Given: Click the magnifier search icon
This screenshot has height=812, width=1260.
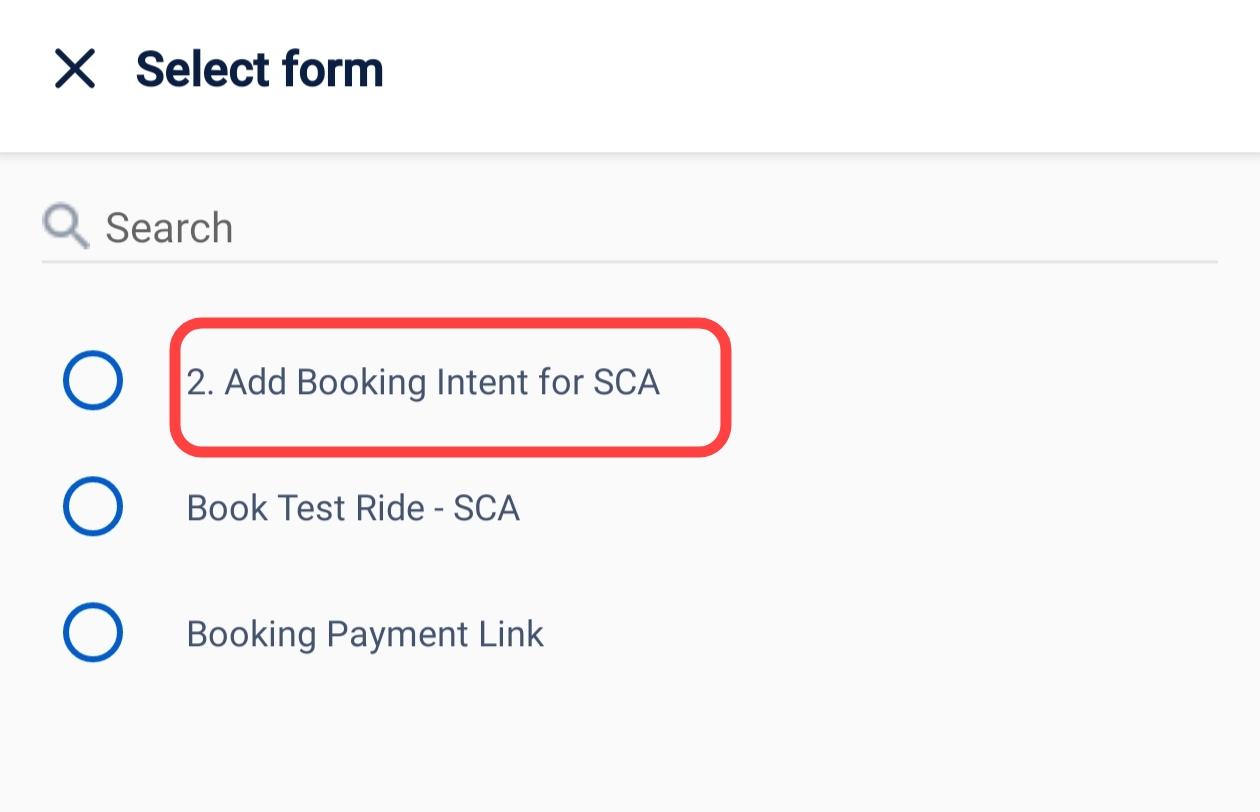Looking at the screenshot, I should pyautogui.click(x=66, y=227).
